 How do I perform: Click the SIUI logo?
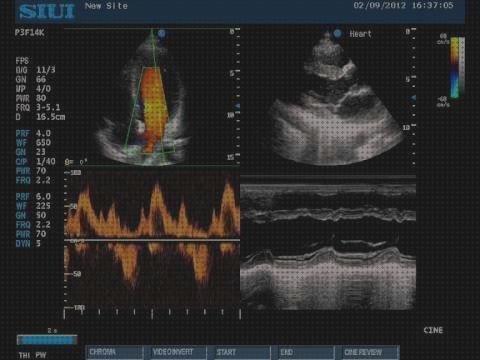tap(46, 11)
